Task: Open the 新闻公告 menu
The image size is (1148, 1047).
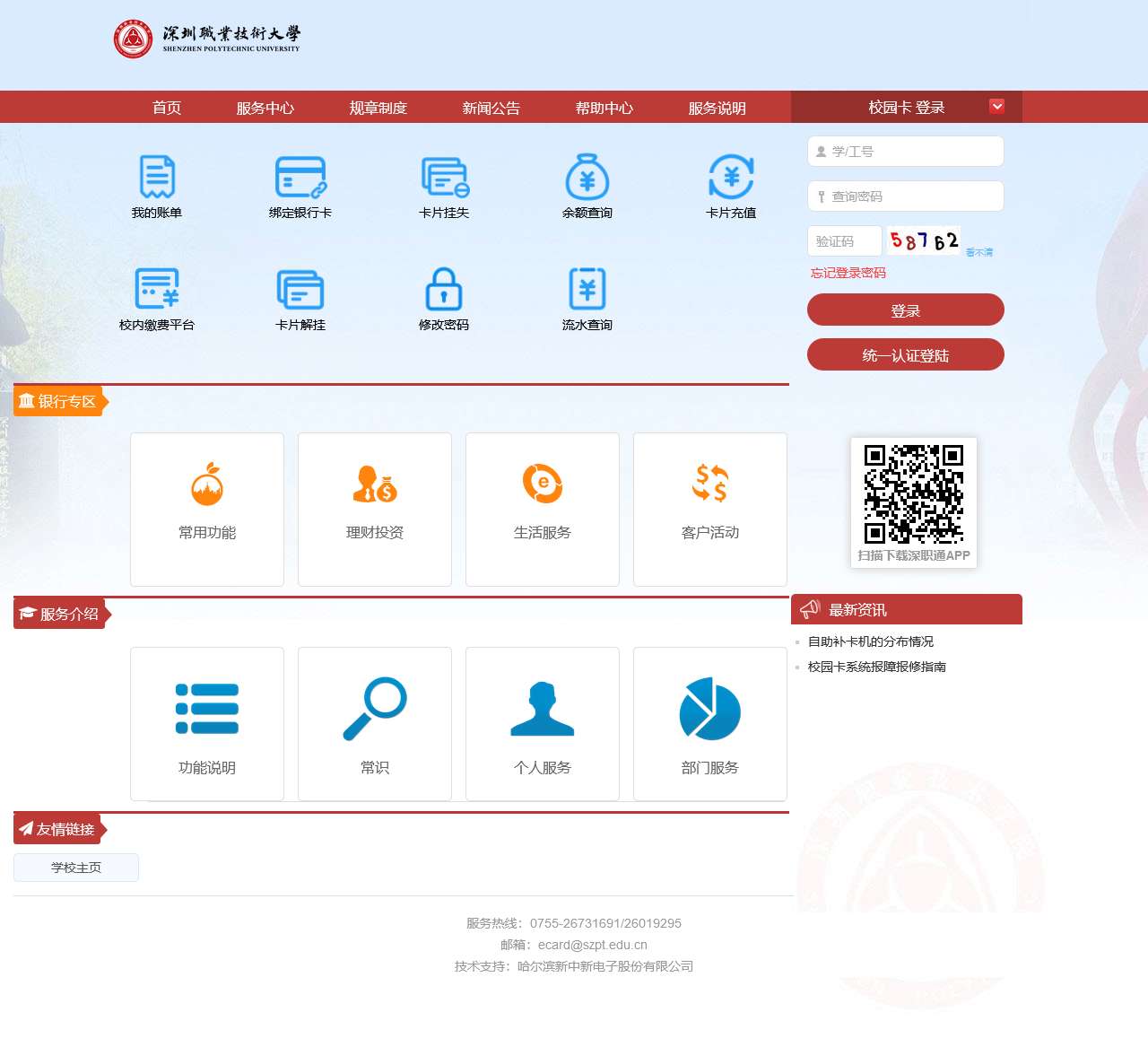Action: tap(491, 108)
